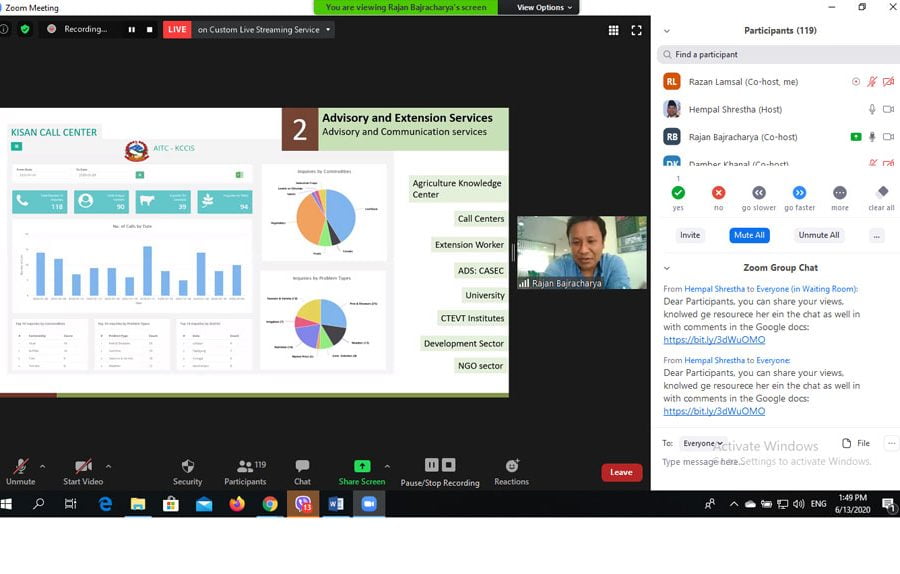Click the green 'yes' feedback button
Screen dimensions: 900x574
tap(678, 193)
